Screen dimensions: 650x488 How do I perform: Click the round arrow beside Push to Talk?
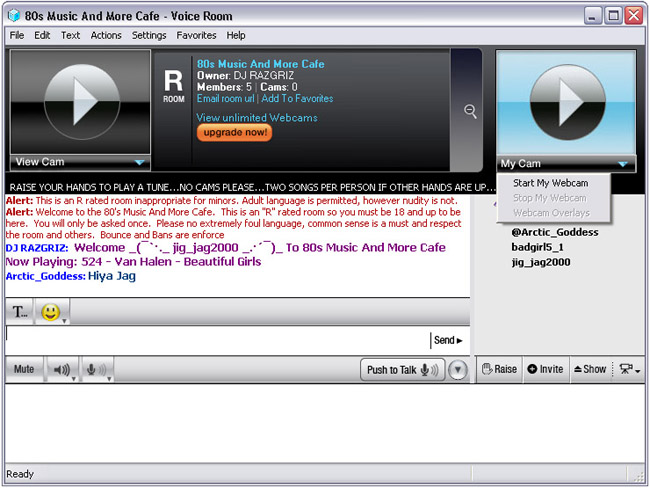[x=457, y=370]
